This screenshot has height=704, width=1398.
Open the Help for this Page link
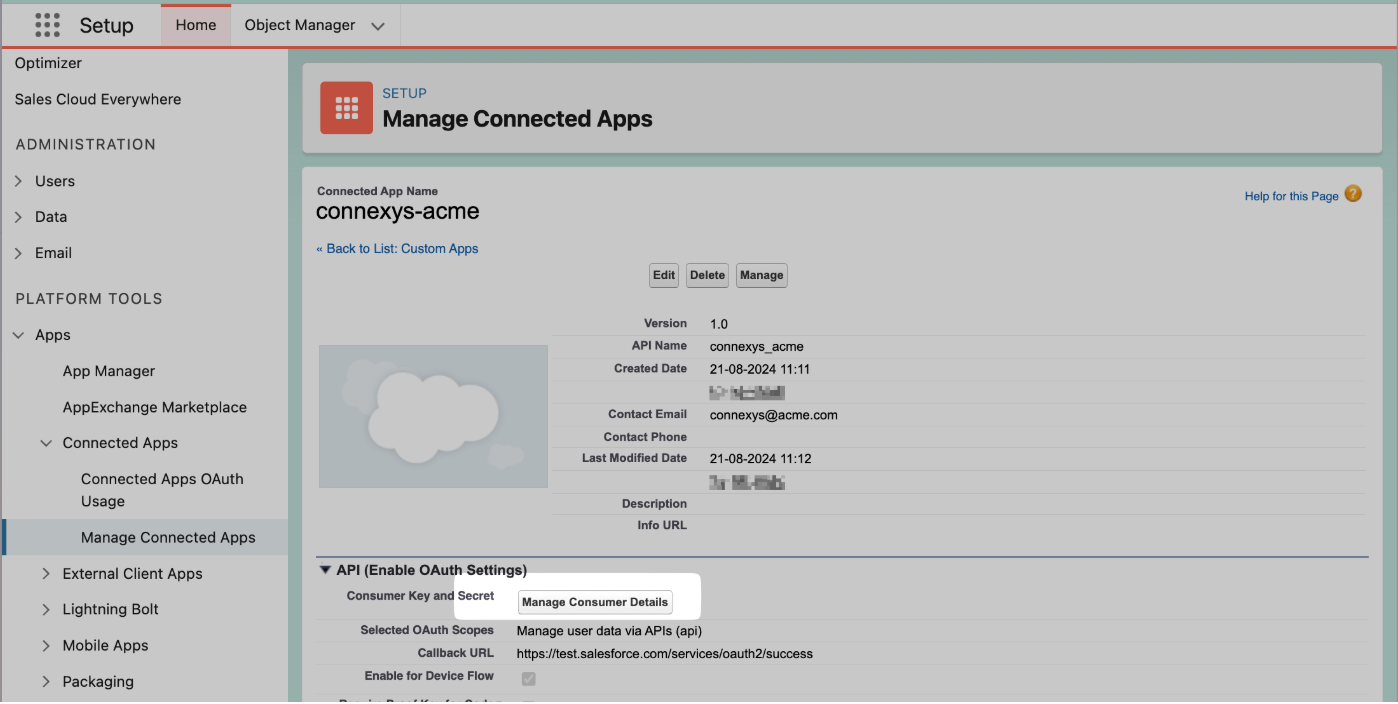tap(1291, 196)
